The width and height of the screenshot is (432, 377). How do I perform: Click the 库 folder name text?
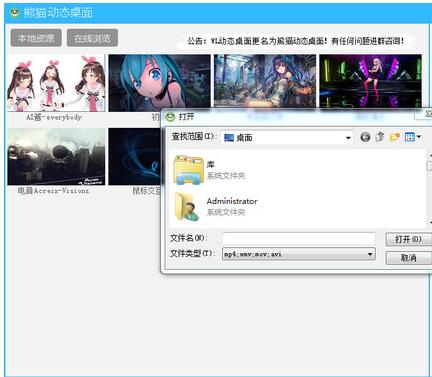[211, 164]
